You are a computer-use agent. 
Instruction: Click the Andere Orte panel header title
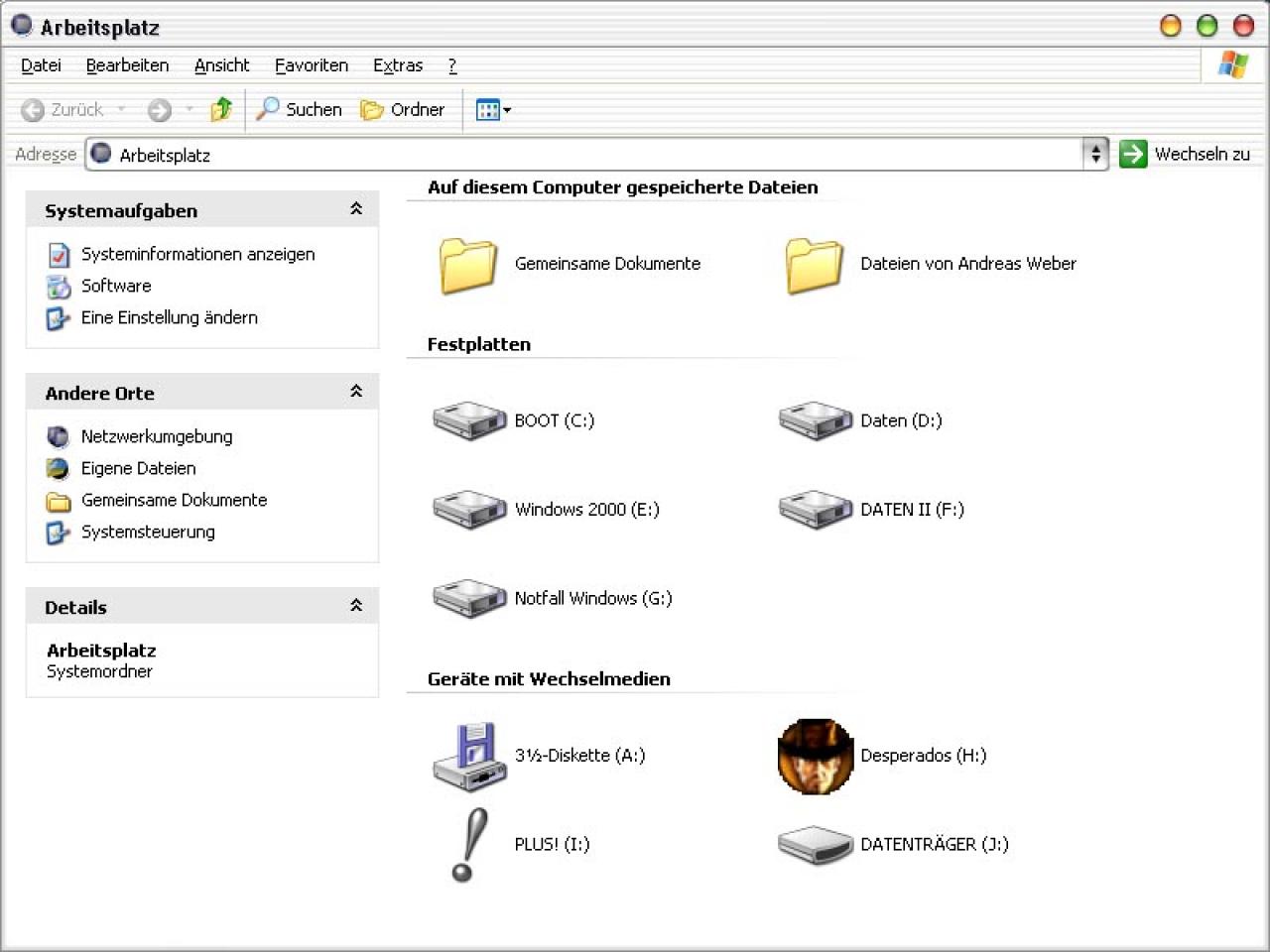click(100, 394)
